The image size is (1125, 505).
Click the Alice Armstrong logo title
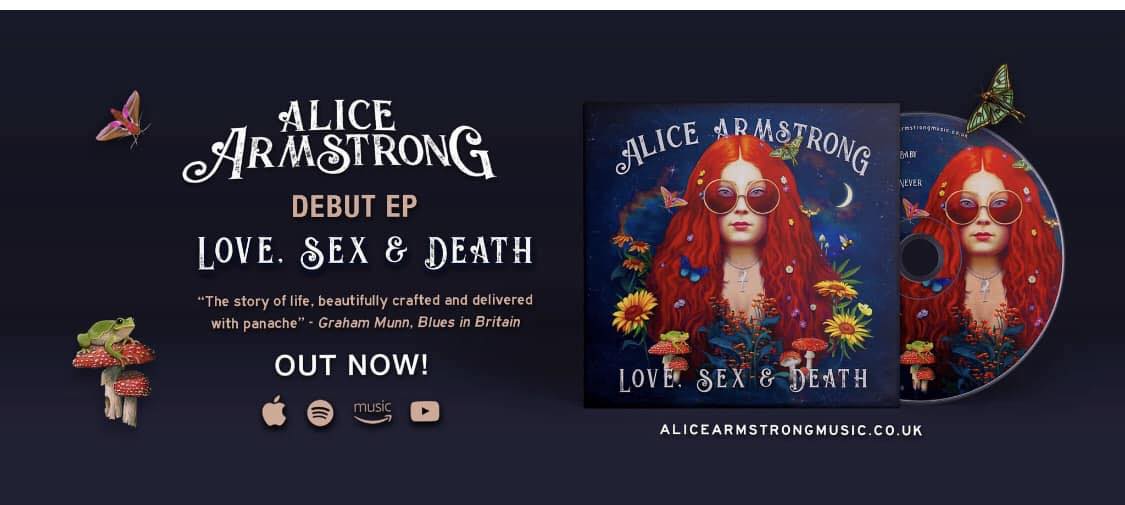point(339,141)
